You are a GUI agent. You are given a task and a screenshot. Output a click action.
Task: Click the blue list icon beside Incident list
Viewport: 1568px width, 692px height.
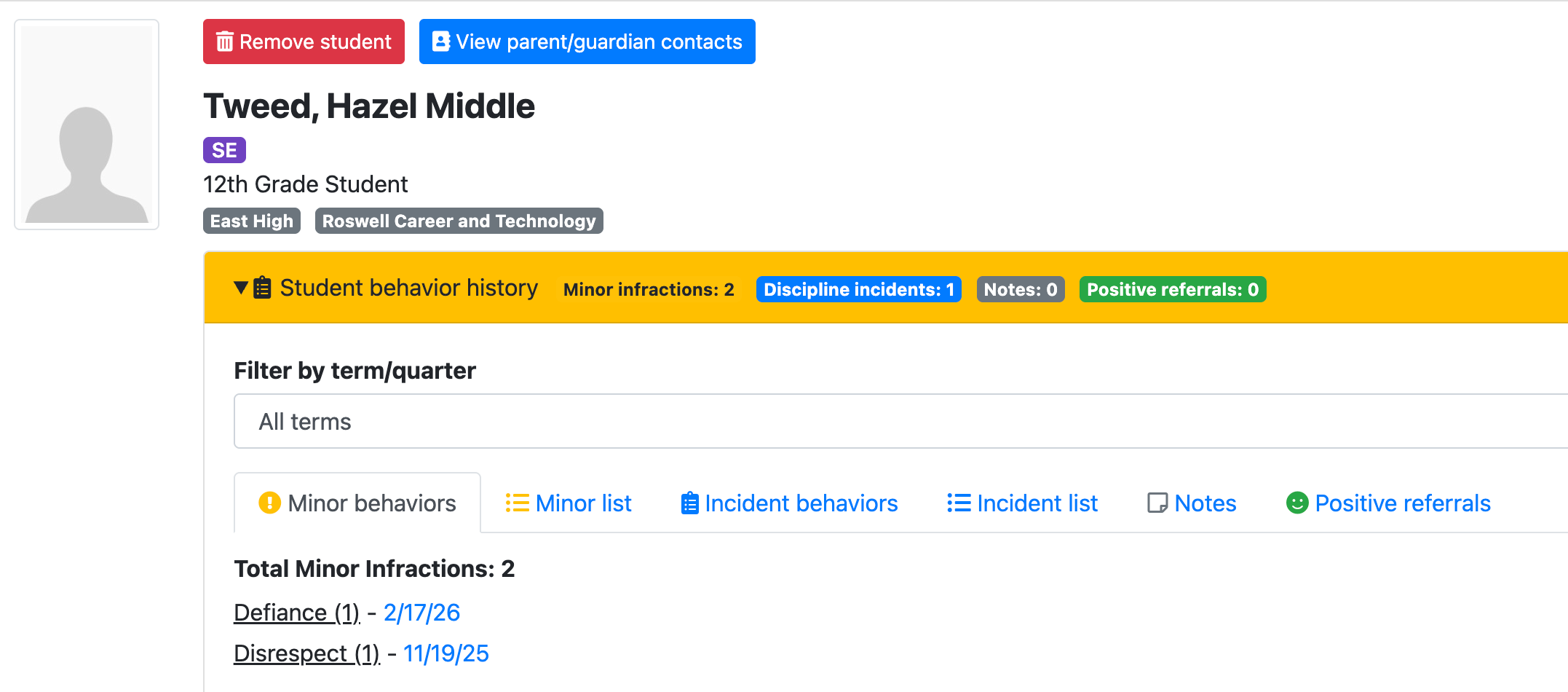pos(959,503)
